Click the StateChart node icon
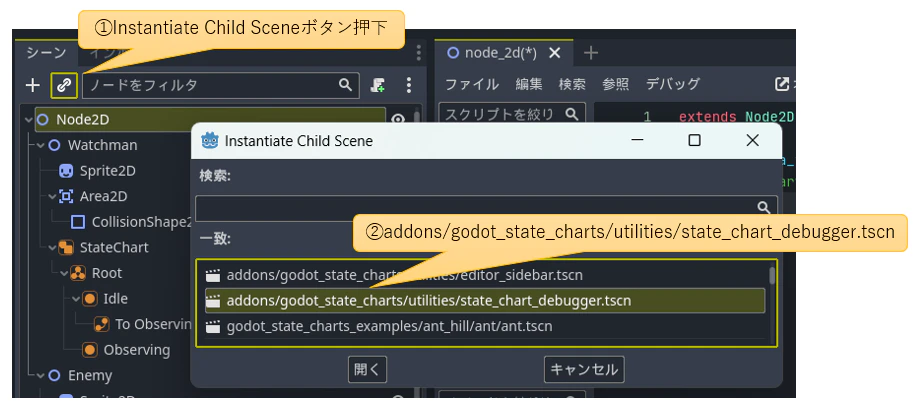This screenshot has width=916, height=401. (66, 247)
